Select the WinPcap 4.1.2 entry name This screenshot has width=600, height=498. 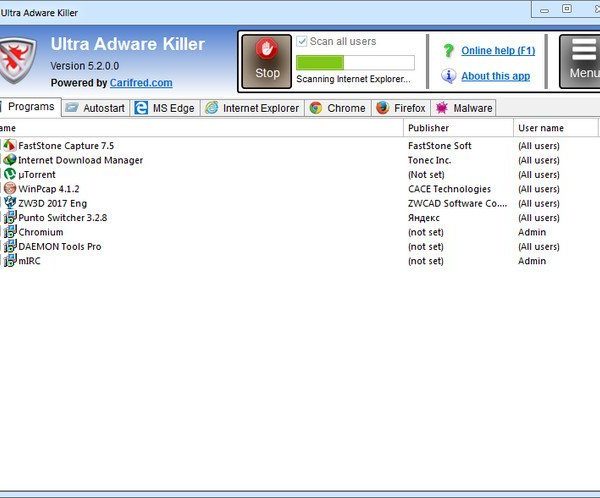[x=49, y=189]
